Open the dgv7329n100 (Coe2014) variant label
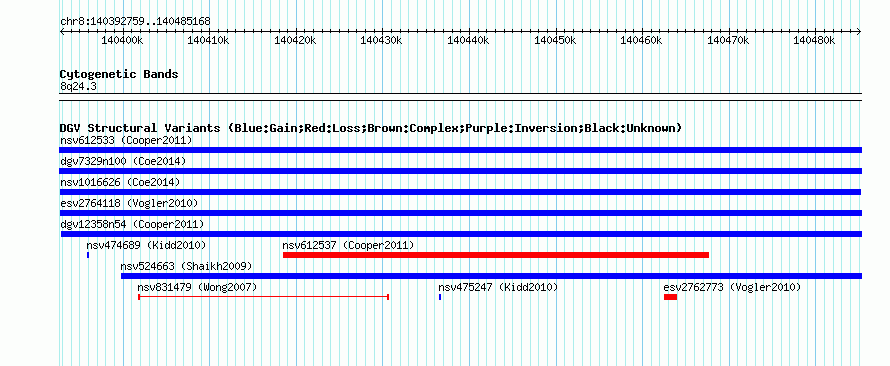The image size is (890, 366). [x=123, y=161]
